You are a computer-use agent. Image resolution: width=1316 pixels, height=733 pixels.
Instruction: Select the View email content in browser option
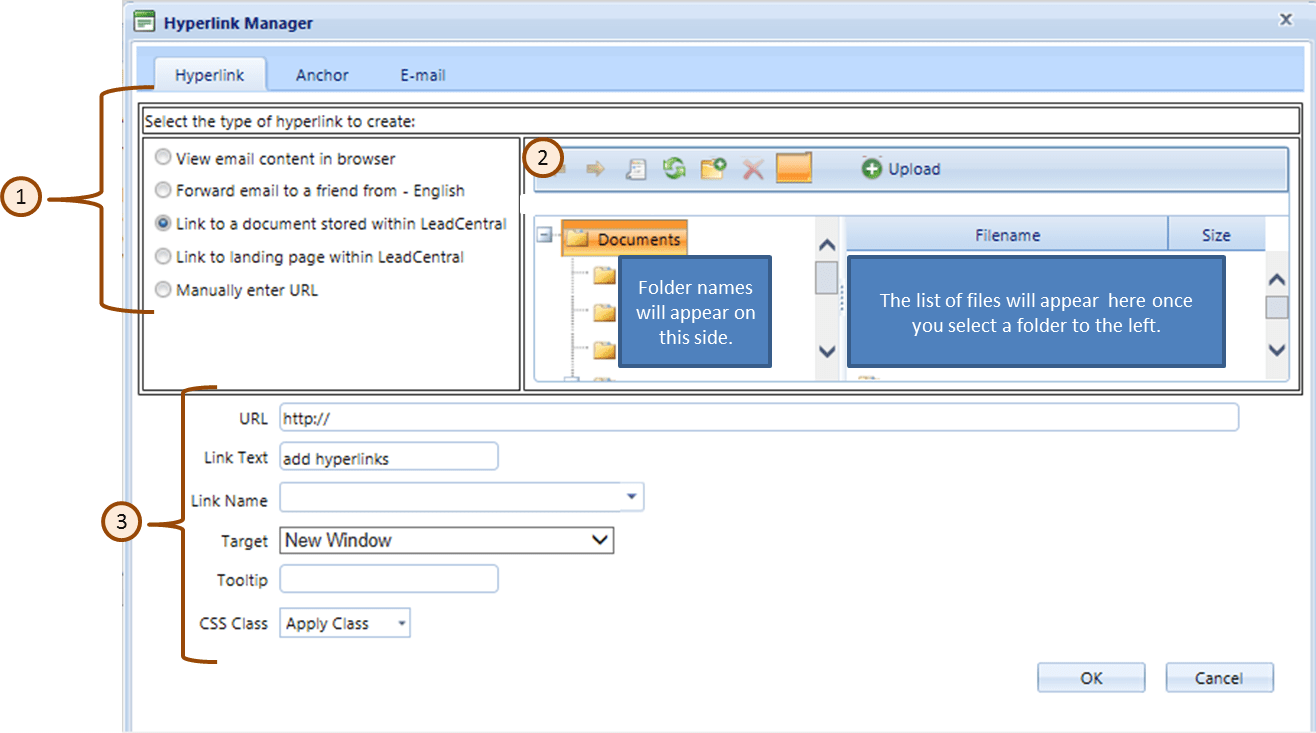point(162,157)
